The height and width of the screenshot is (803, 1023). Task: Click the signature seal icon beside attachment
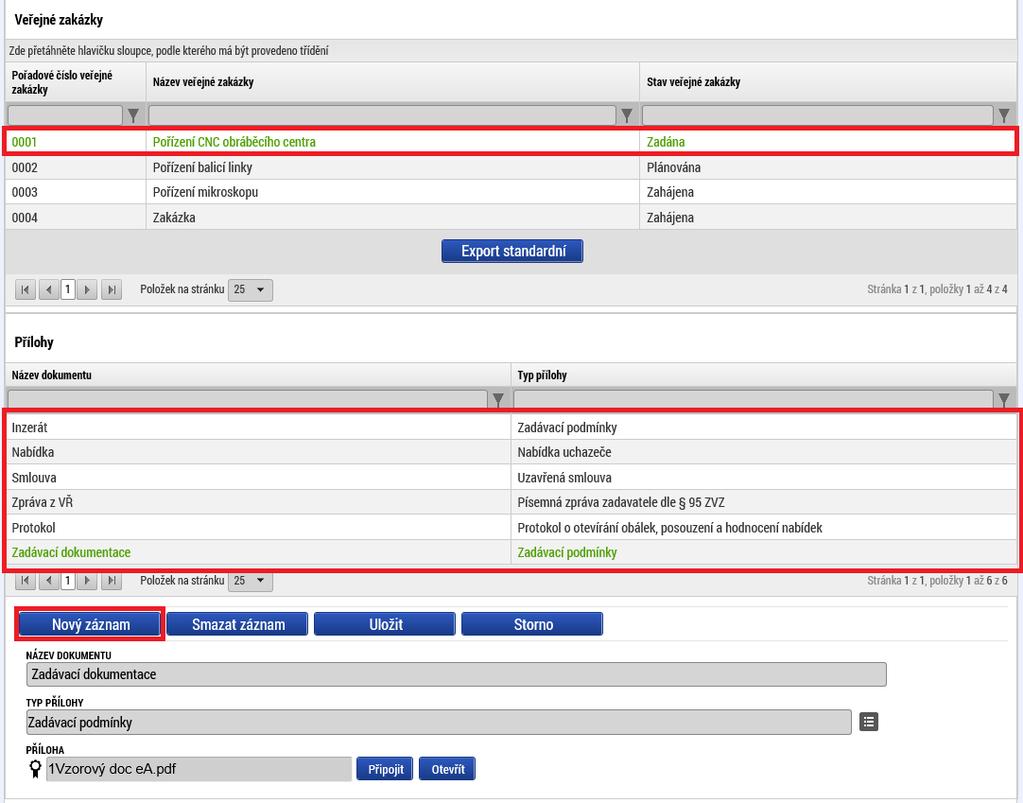click(35, 768)
